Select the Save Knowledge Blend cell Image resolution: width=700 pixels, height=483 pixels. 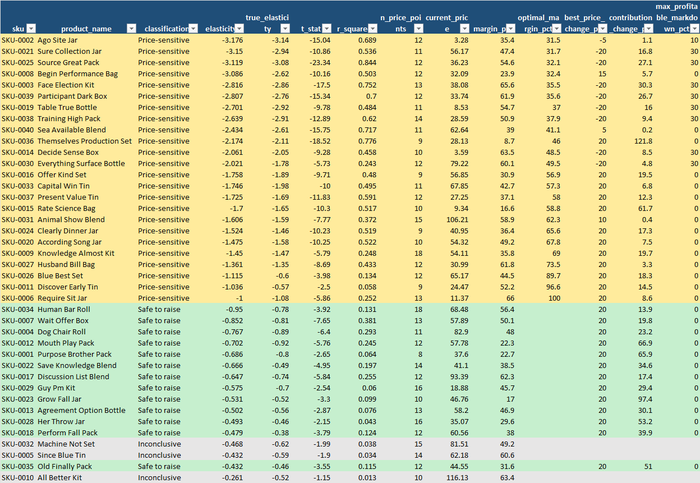click(86, 365)
